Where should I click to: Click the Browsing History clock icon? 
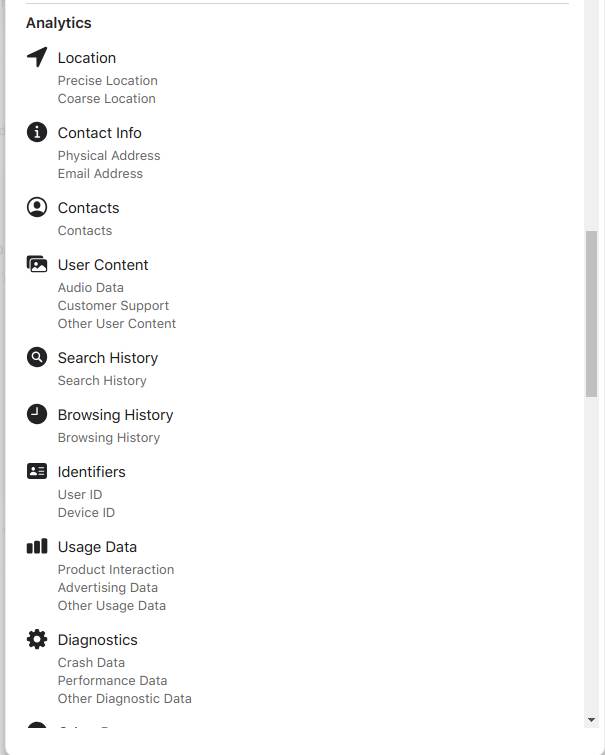pyautogui.click(x=37, y=414)
